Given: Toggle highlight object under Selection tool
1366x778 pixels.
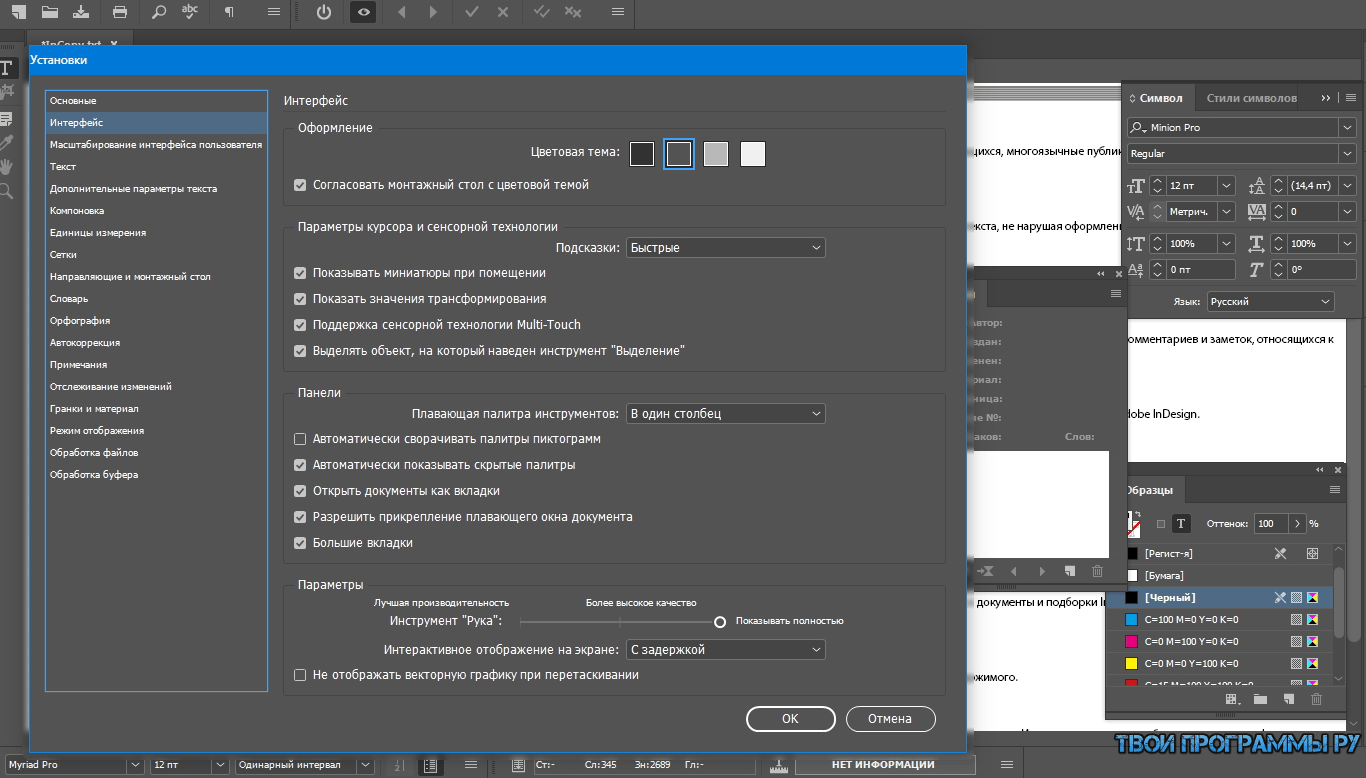Looking at the screenshot, I should [x=300, y=351].
